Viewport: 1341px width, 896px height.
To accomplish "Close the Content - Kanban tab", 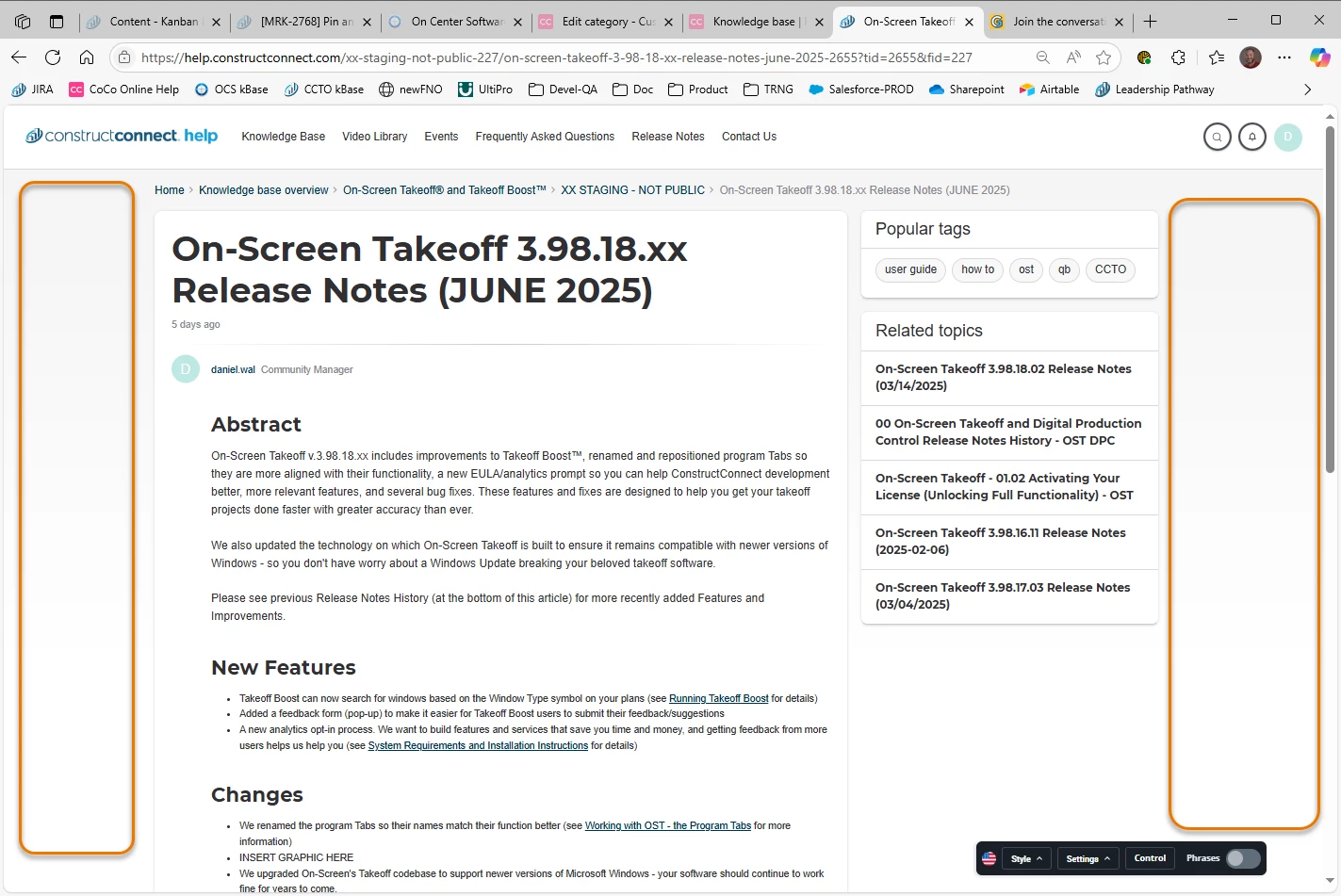I will point(216,21).
